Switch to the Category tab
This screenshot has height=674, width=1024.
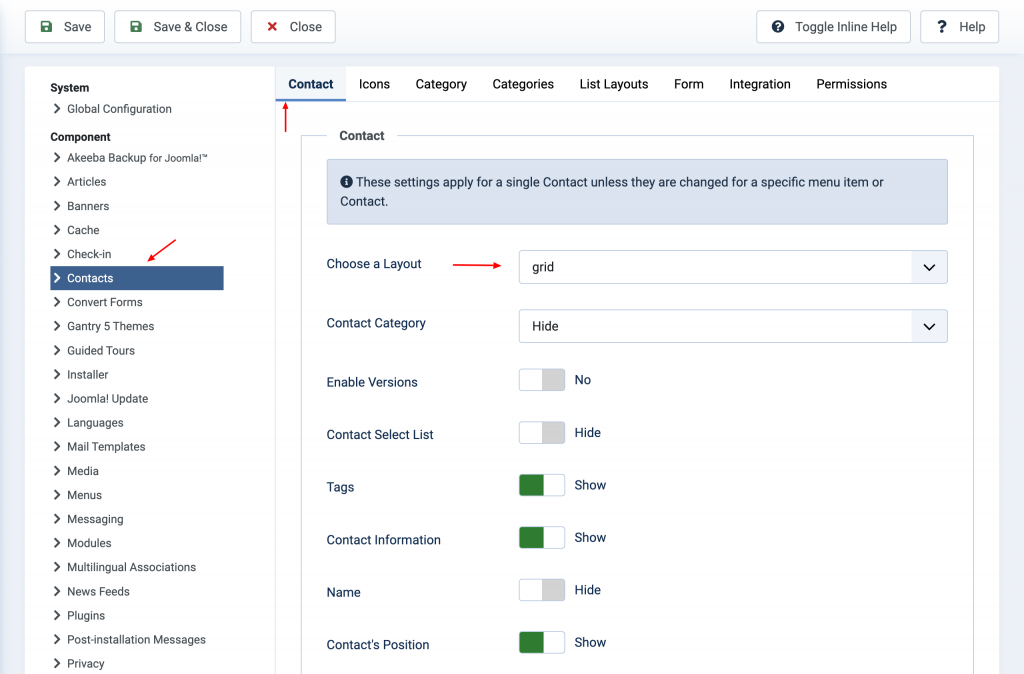click(441, 84)
